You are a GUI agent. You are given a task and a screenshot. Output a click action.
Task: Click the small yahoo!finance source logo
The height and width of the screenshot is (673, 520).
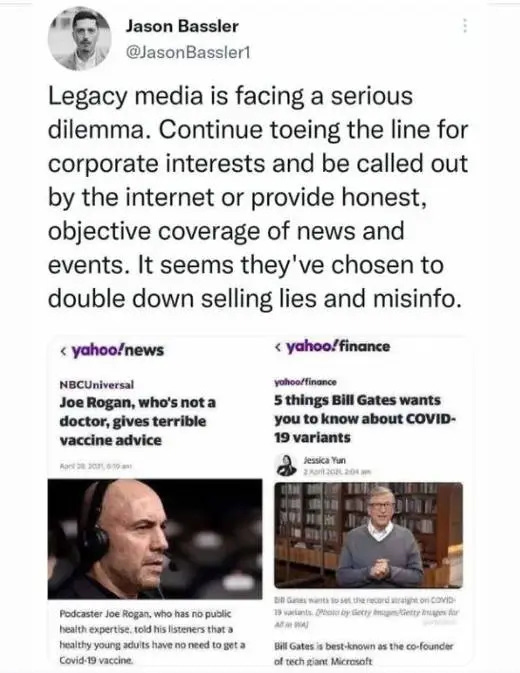coord(305,382)
